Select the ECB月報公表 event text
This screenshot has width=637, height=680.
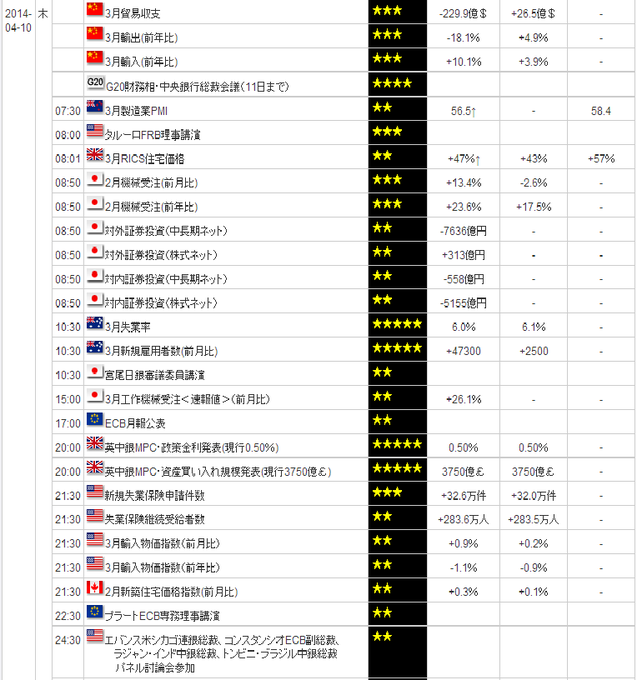point(135,423)
